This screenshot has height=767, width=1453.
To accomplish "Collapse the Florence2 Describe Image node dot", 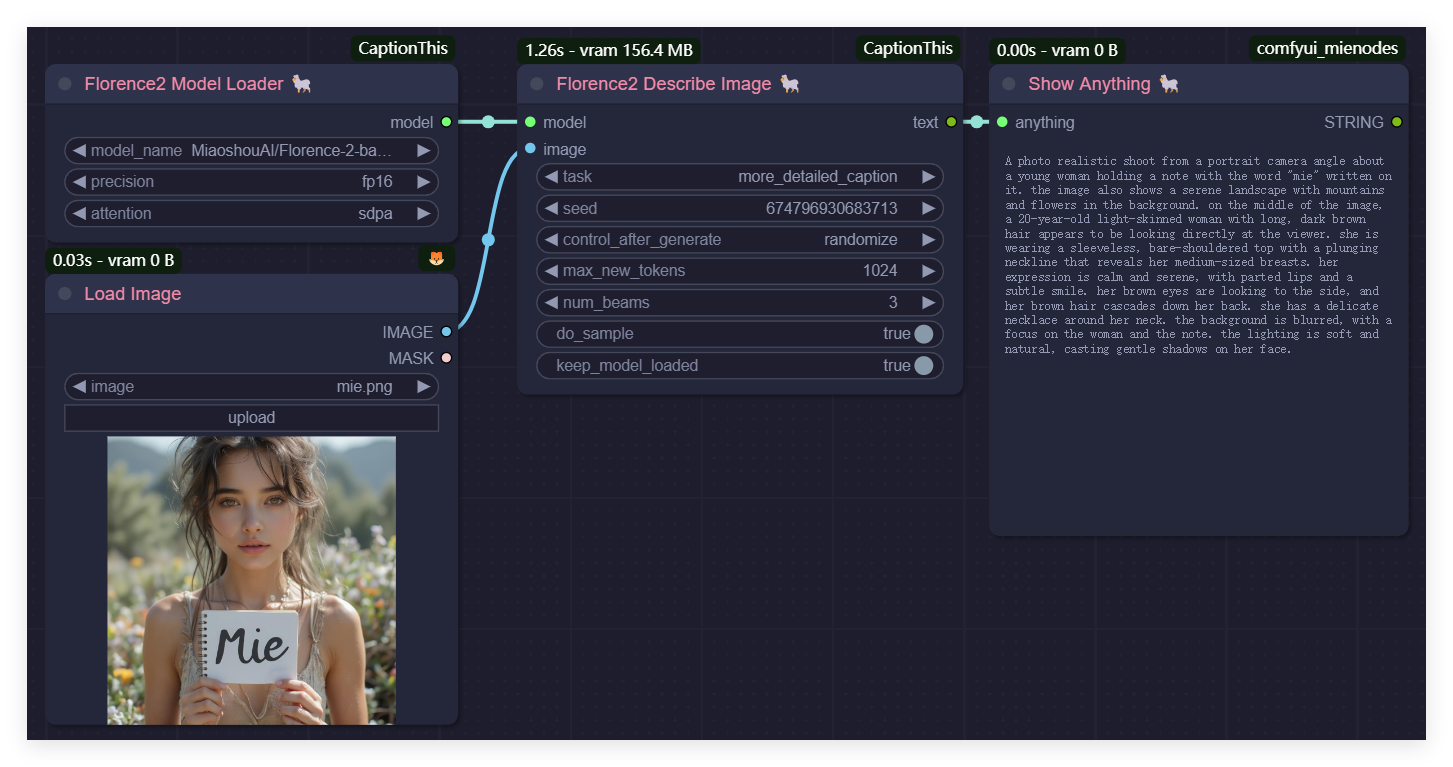I will pos(537,84).
